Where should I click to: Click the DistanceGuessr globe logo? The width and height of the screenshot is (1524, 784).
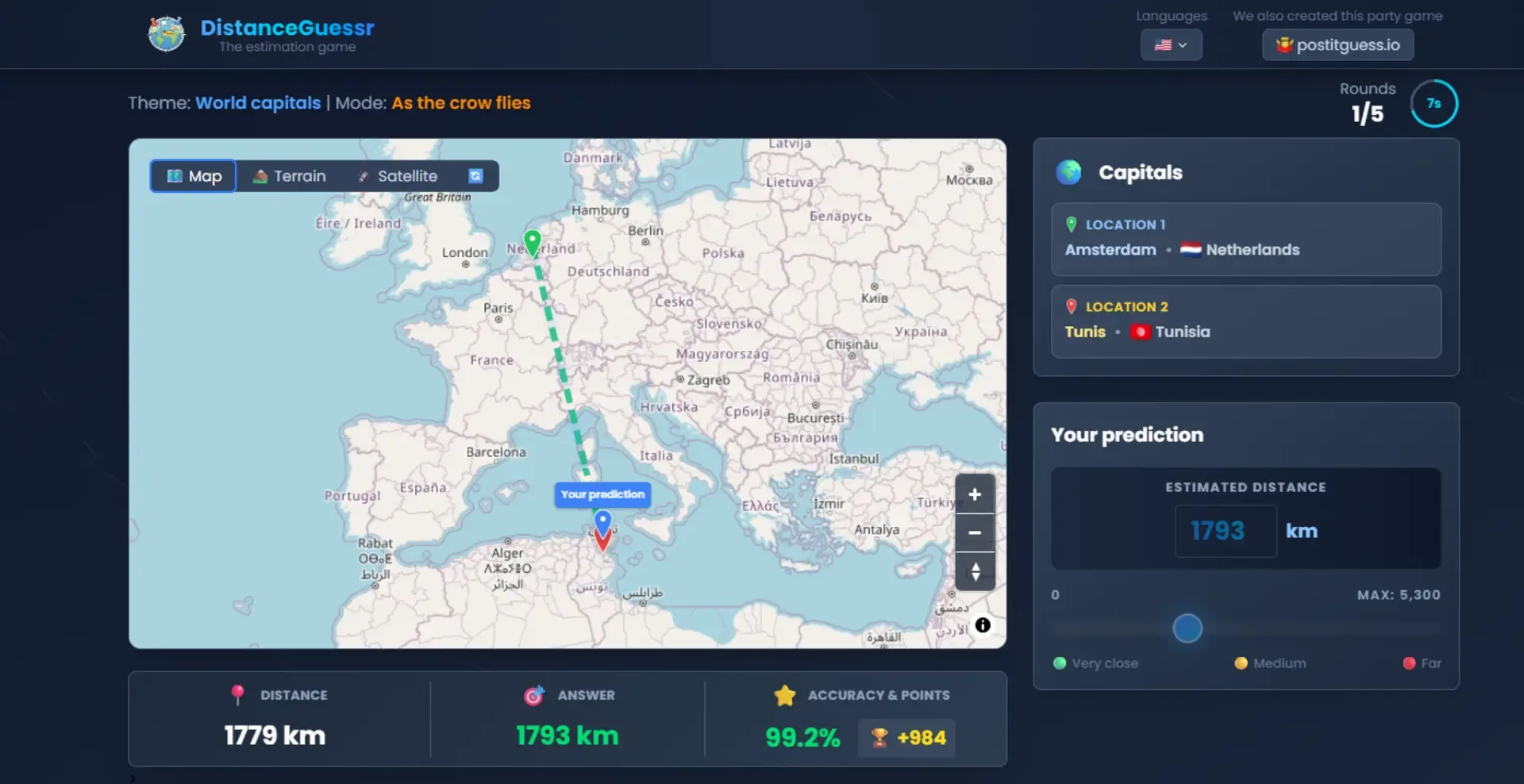166,34
